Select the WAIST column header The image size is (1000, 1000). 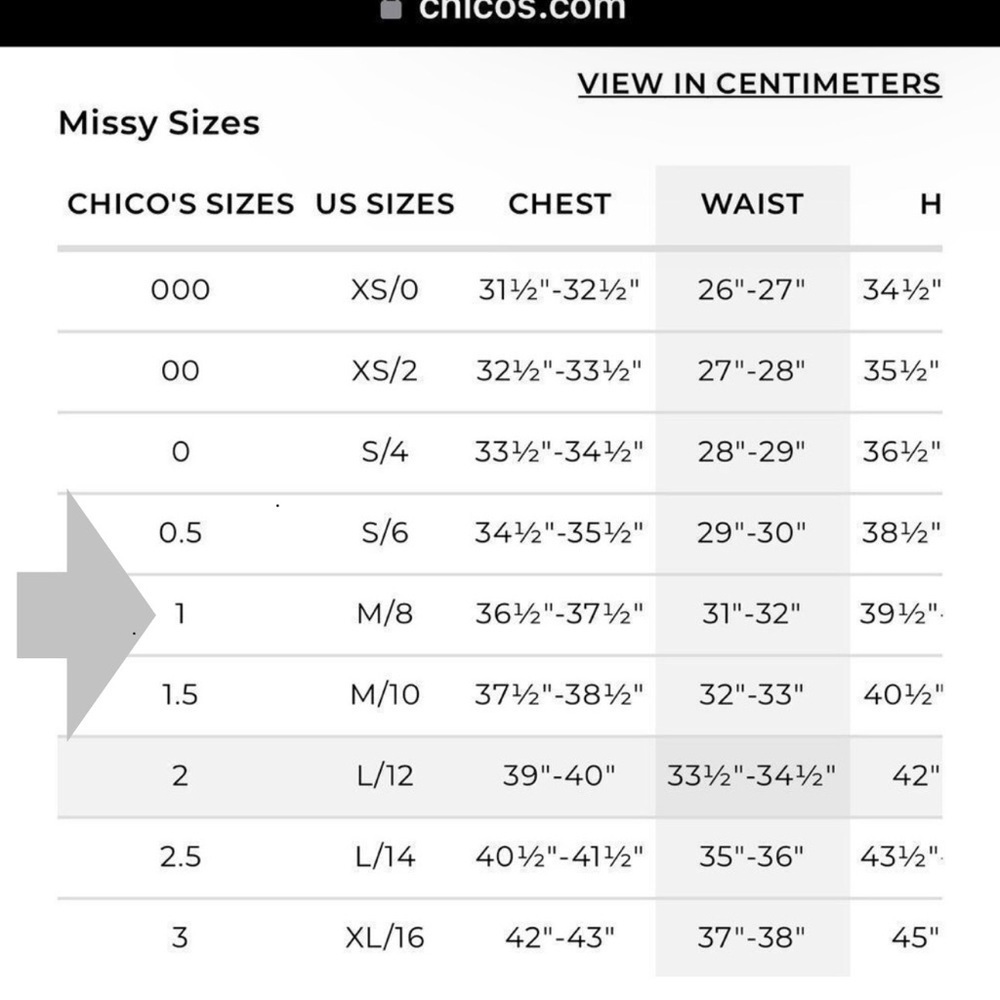click(x=752, y=204)
